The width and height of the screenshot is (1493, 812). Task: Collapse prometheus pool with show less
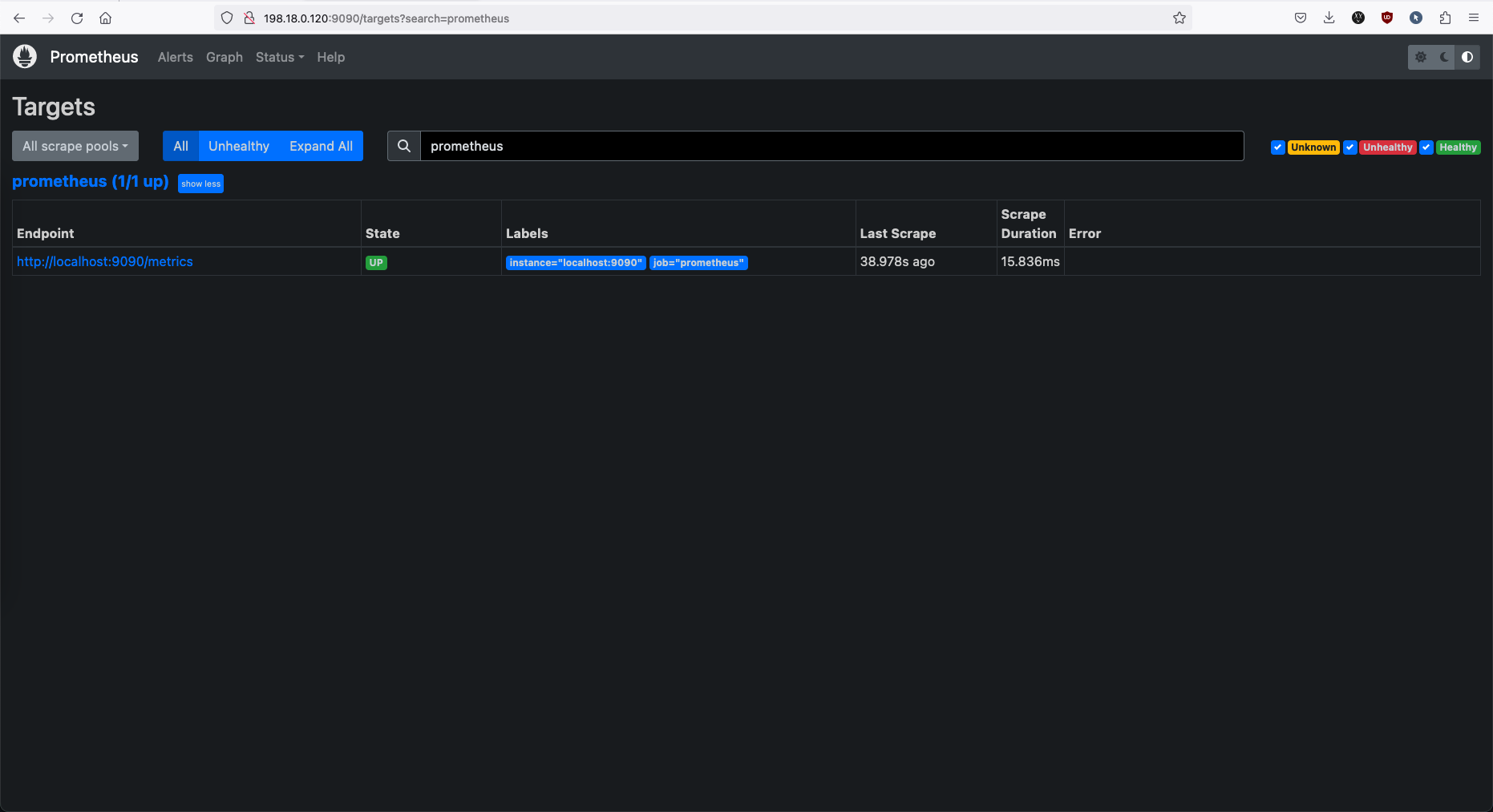pos(200,184)
